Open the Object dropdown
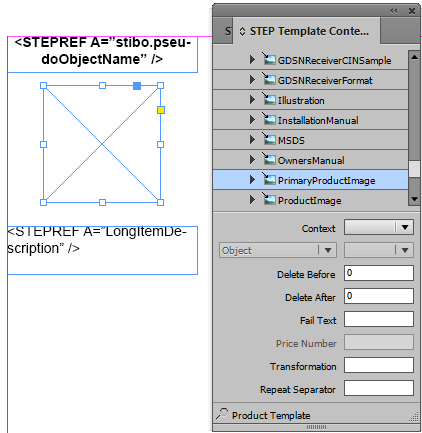 [x=278, y=250]
